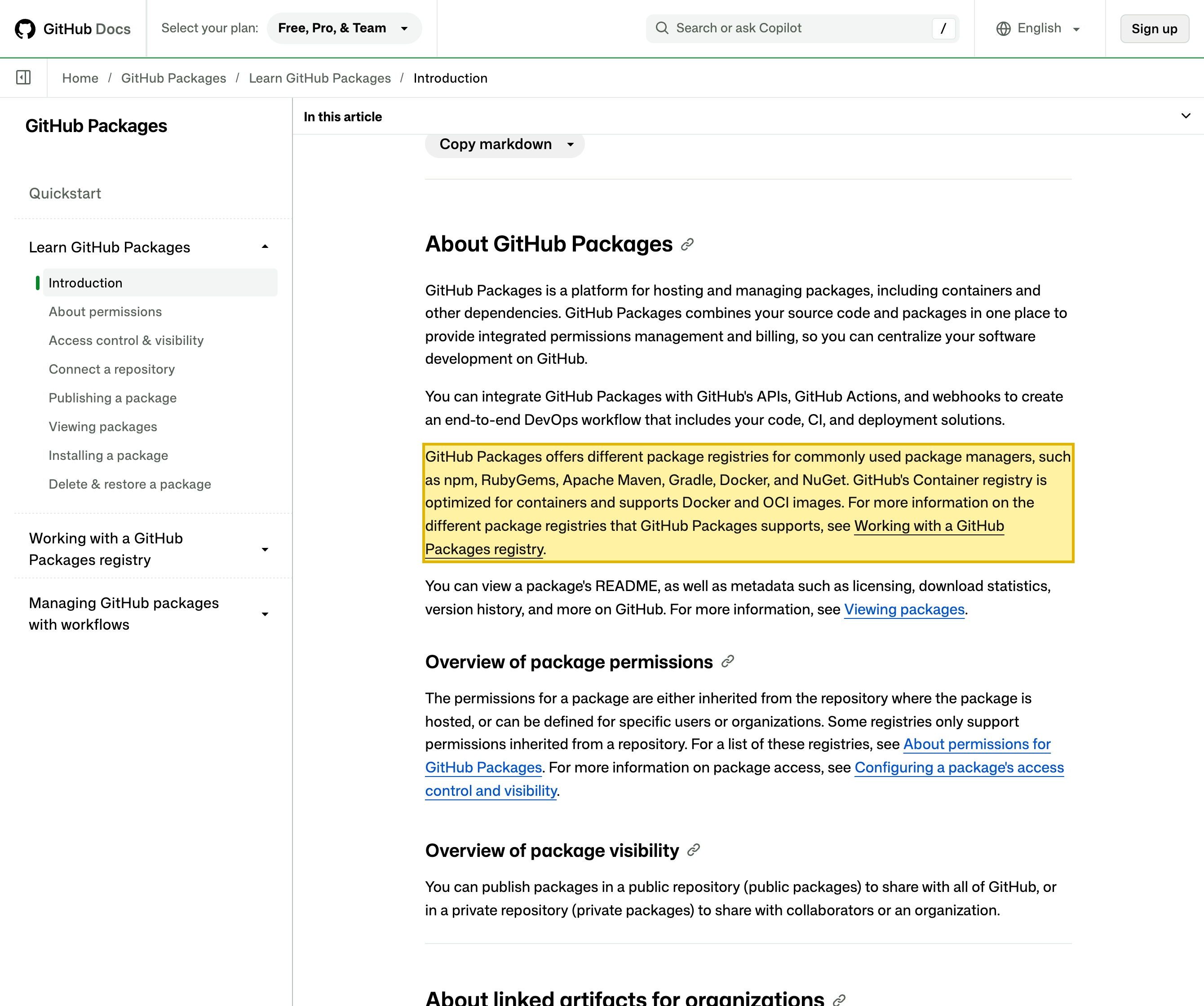Follow About permissions for GitHub Packages link
Viewport: 1204px width, 1006px height.
tap(977, 744)
